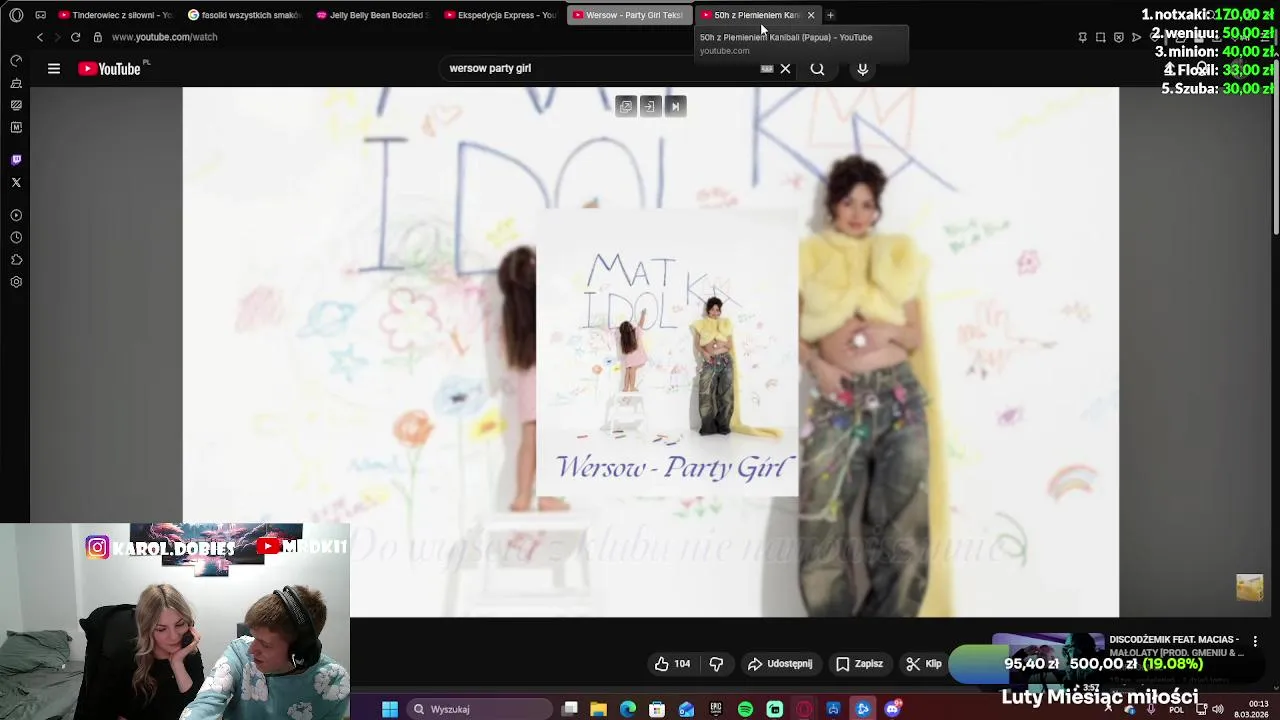Open X (Twitter) in the sidebar
The width and height of the screenshot is (1280, 720).
coord(16,182)
